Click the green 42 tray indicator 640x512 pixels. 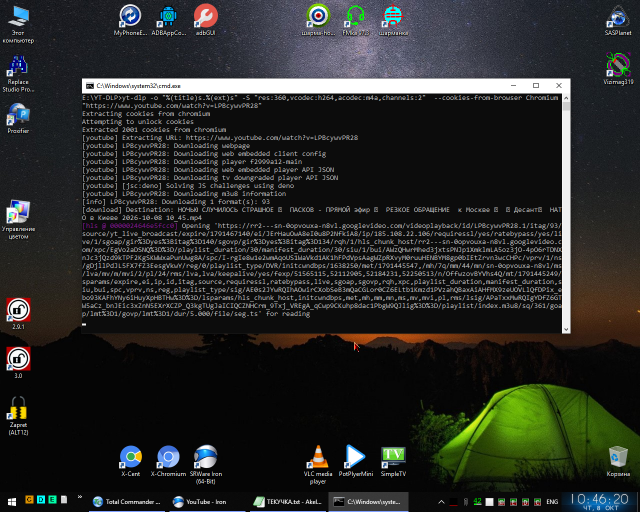(x=477, y=502)
